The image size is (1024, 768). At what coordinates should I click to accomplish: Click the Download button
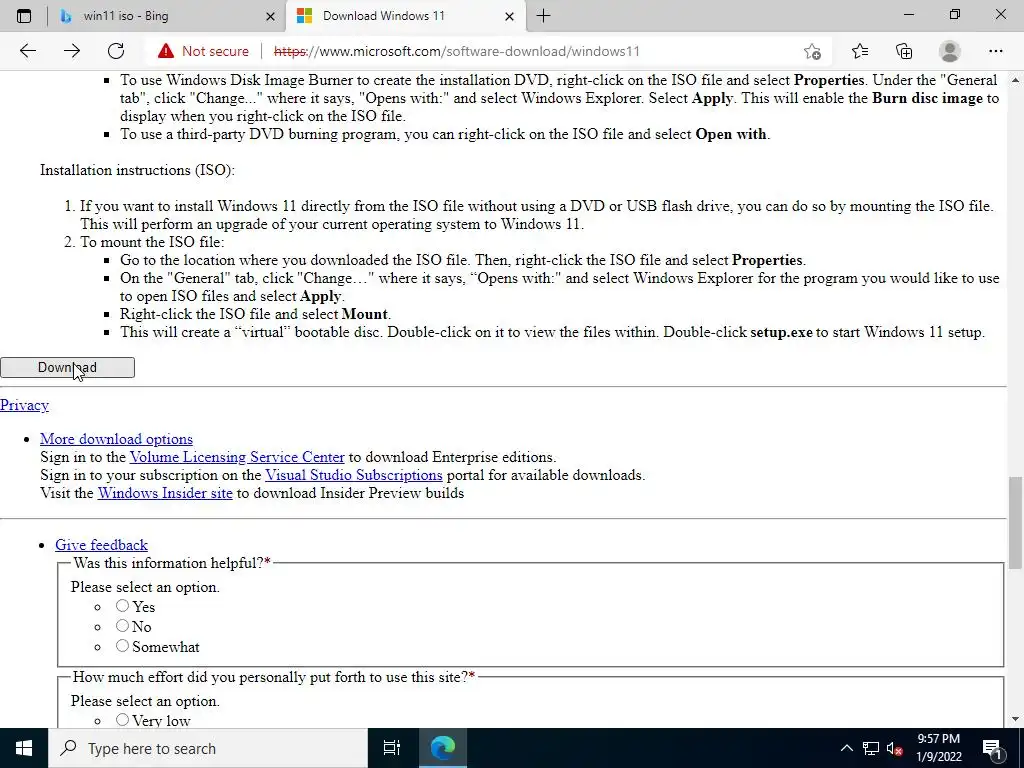point(67,368)
